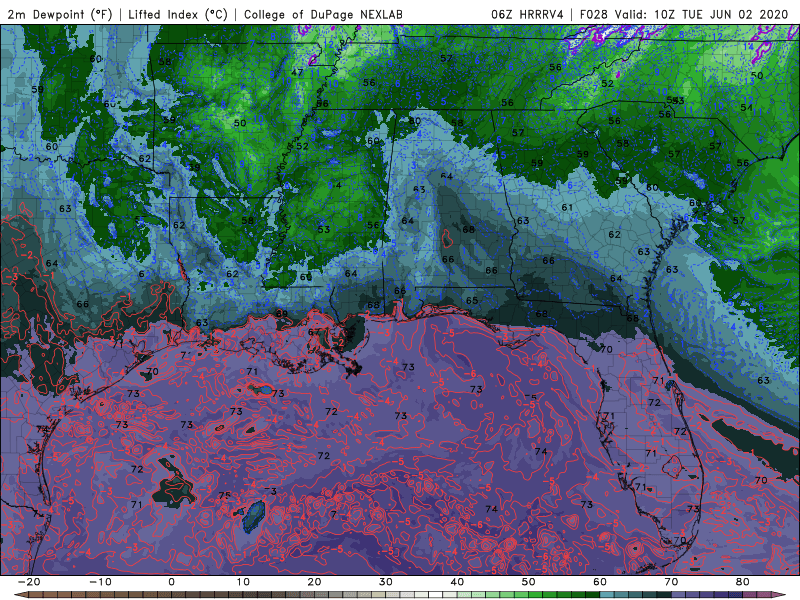The image size is (800, 600).
Task: Click the white swatch in the color bar
Action: (x=435, y=595)
